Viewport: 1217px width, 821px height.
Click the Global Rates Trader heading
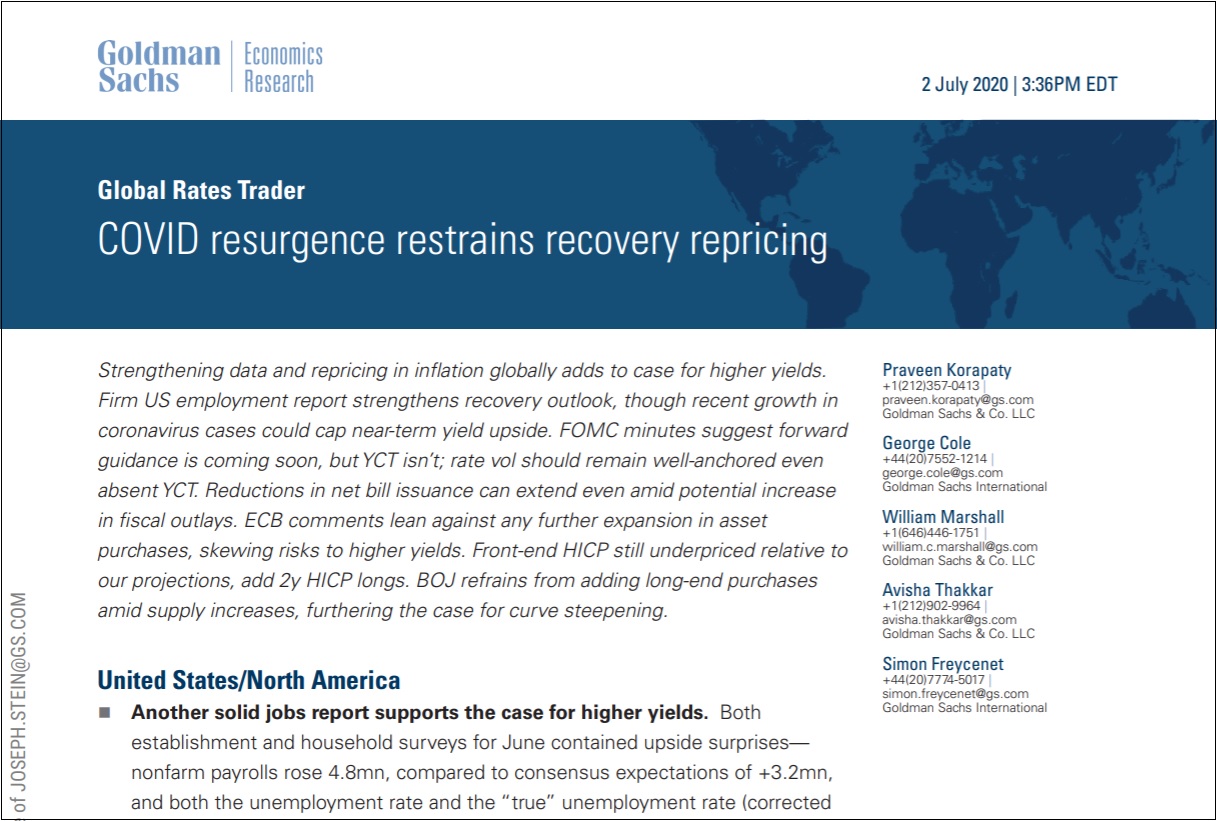point(201,190)
